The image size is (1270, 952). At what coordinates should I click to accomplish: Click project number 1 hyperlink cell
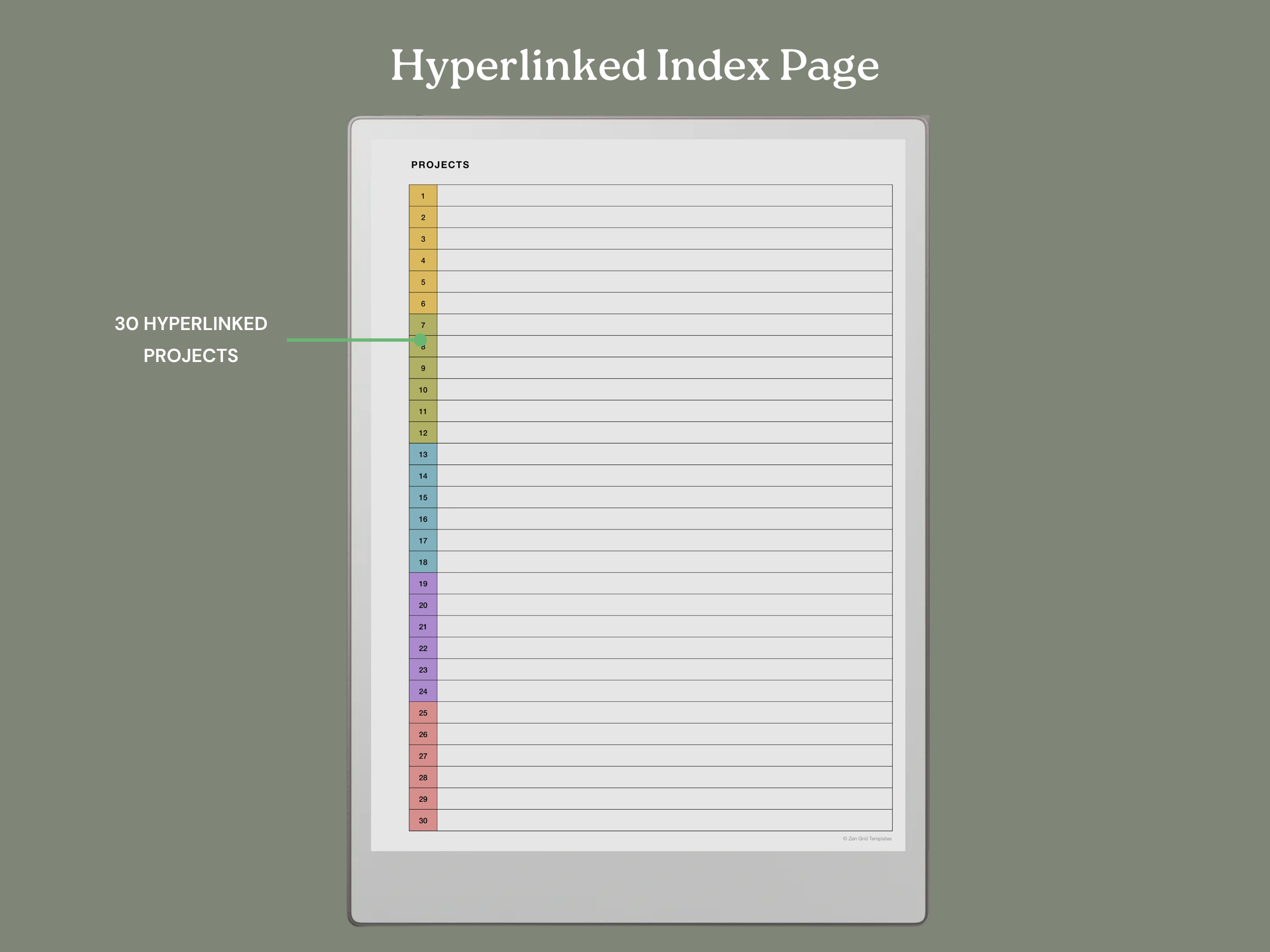tap(423, 195)
